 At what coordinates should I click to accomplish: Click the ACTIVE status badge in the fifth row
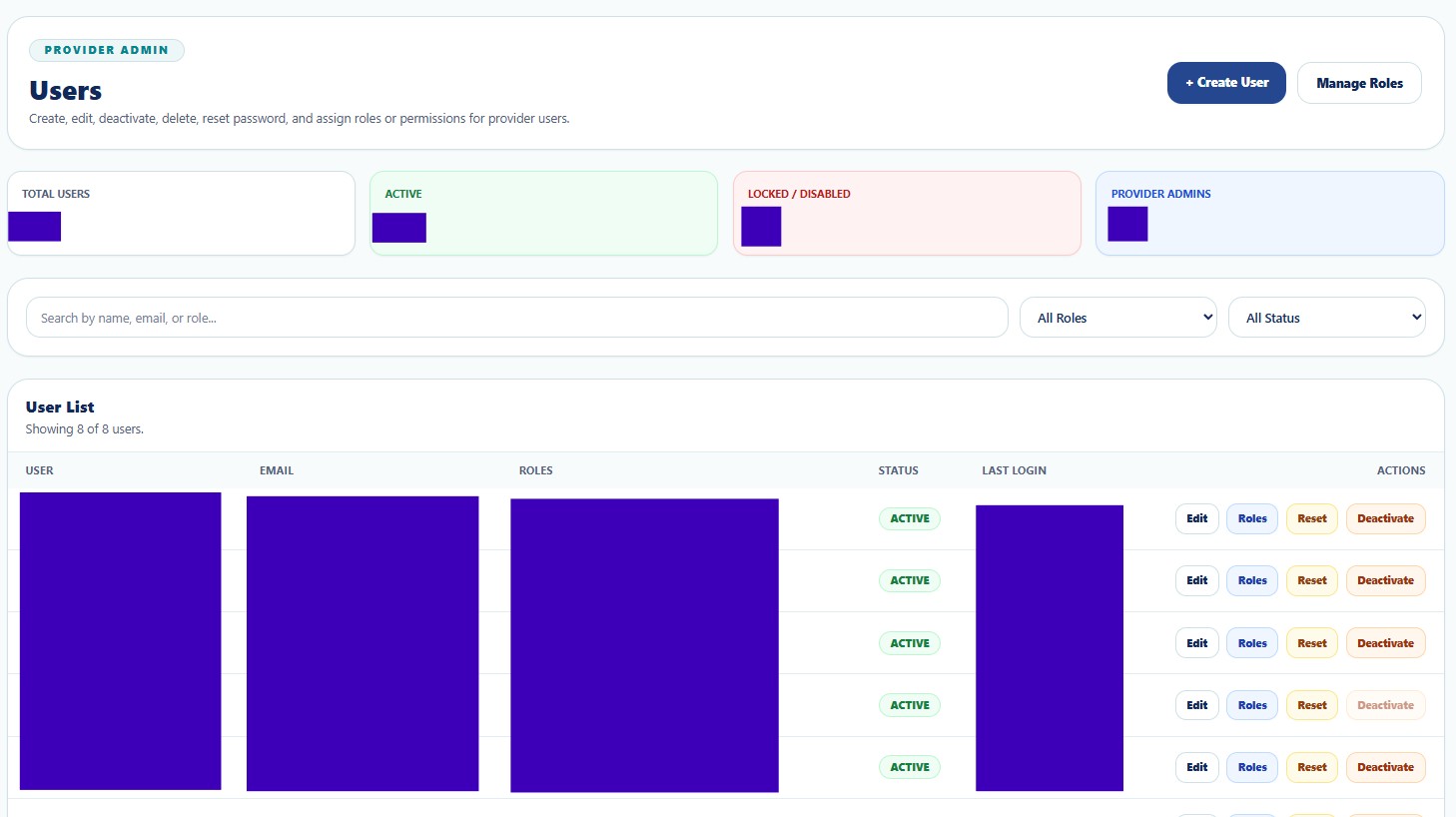910,767
